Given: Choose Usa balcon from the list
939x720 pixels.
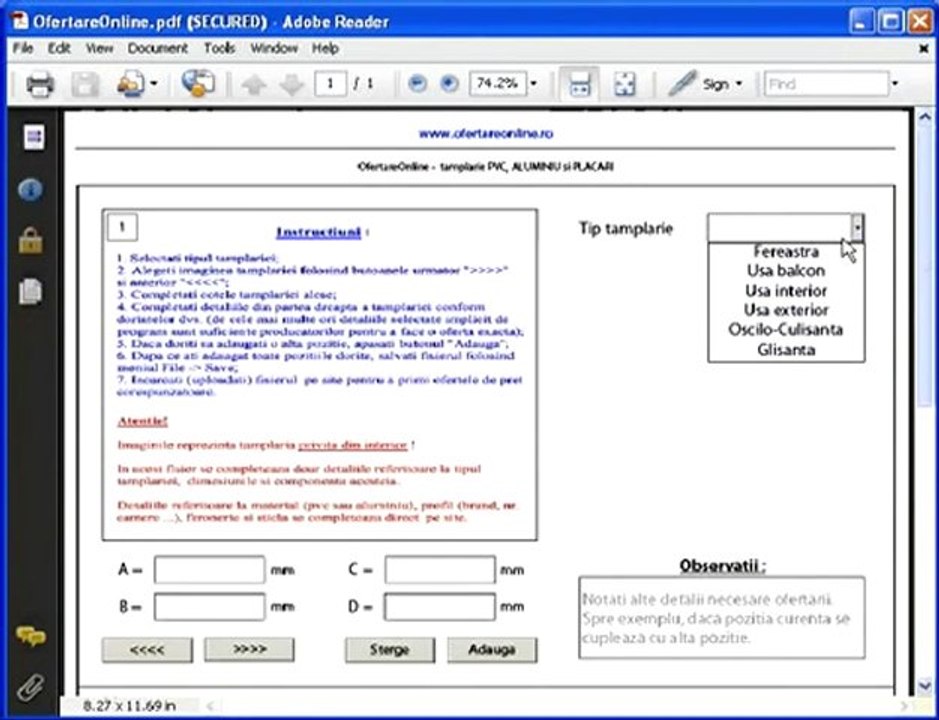Looking at the screenshot, I should [x=786, y=271].
